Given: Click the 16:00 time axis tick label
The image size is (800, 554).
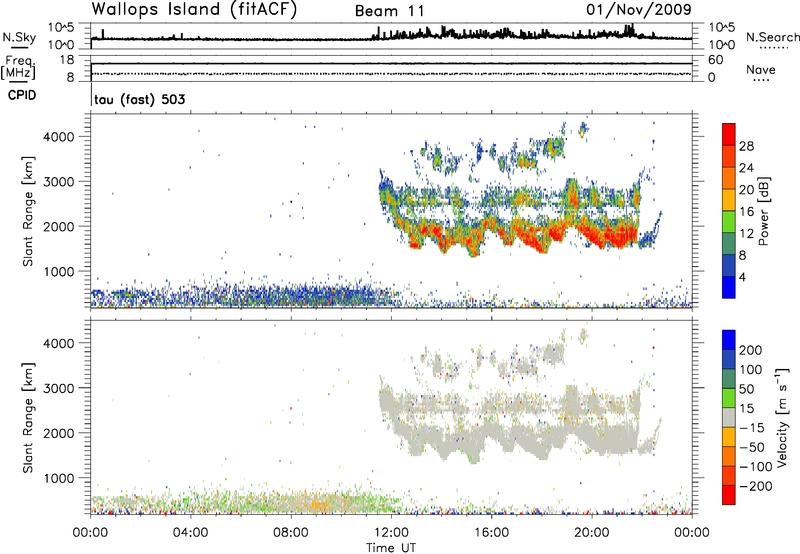Looking at the screenshot, I should pyautogui.click(x=491, y=533).
